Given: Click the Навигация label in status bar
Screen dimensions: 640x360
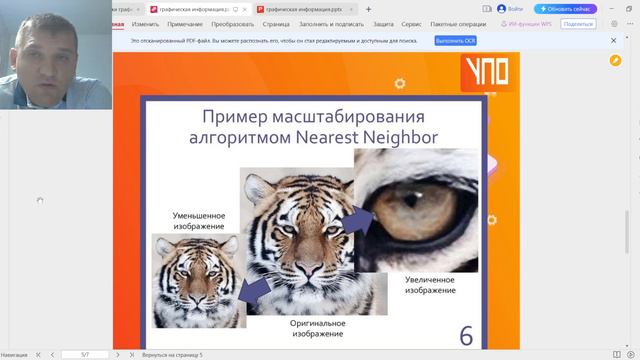Looking at the screenshot, I should pyautogui.click(x=14, y=355).
